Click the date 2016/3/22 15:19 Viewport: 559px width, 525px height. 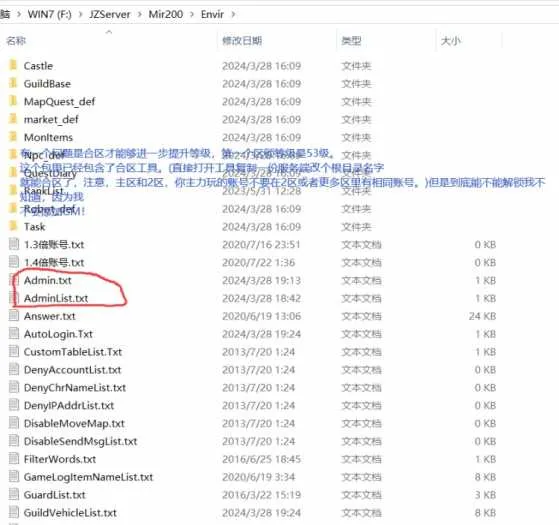click(x=261, y=494)
